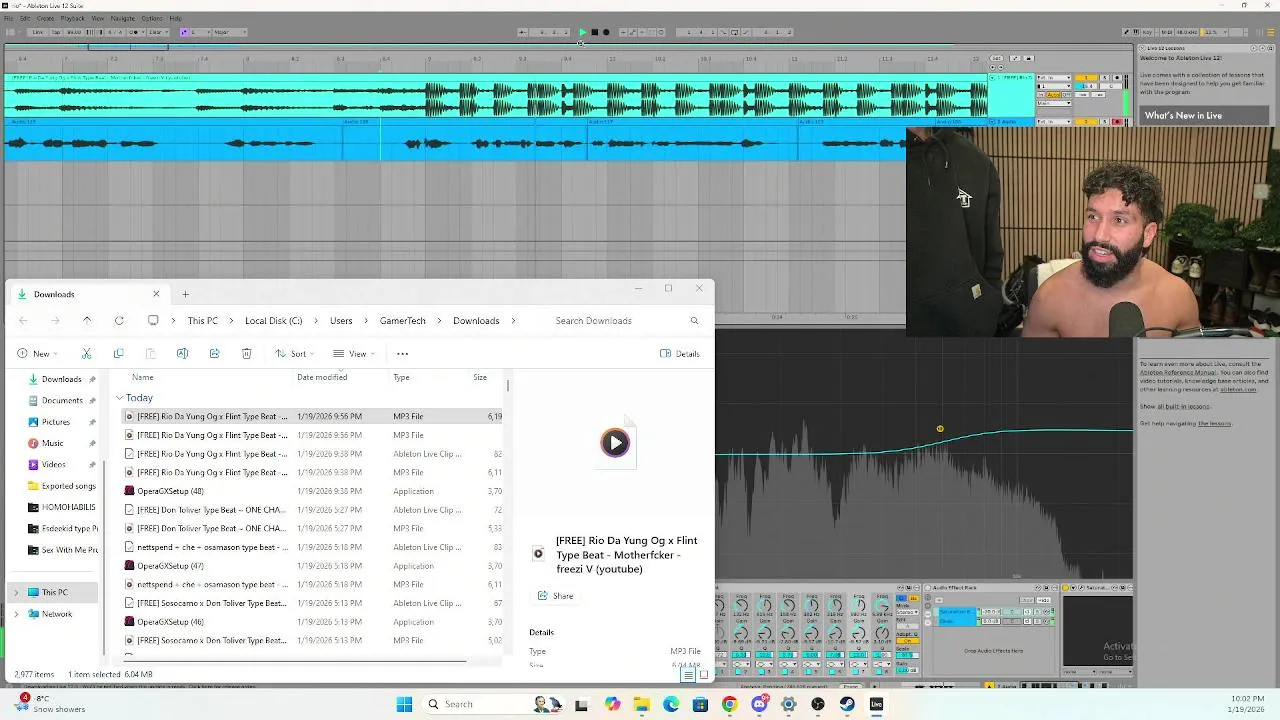Navigate to GamerTech in the breadcrumb
This screenshot has height=720, width=1280.
(403, 321)
